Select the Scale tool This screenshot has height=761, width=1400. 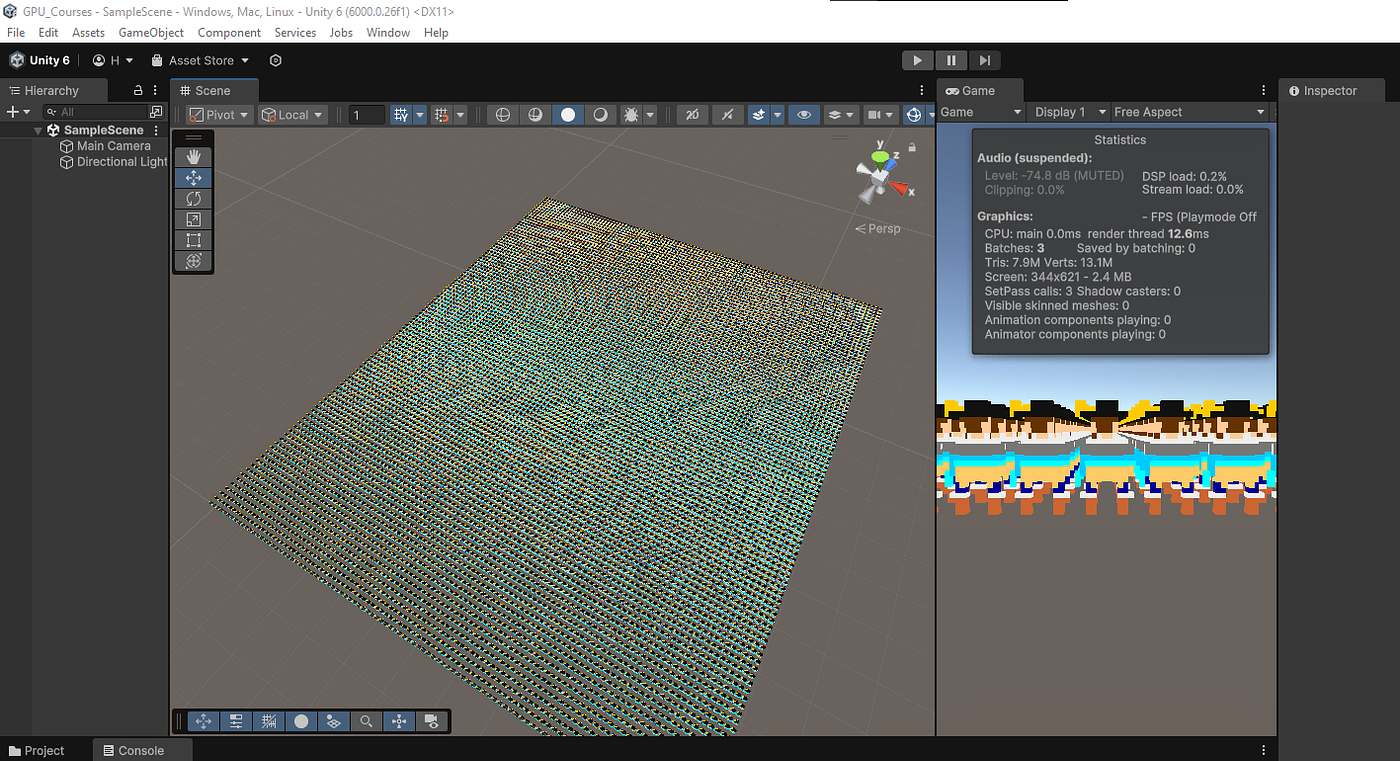[194, 219]
